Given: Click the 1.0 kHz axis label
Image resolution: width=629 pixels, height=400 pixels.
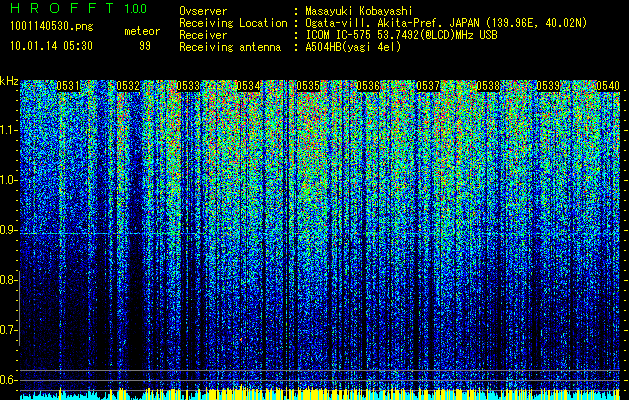Looking at the screenshot, I should (x=9, y=180).
